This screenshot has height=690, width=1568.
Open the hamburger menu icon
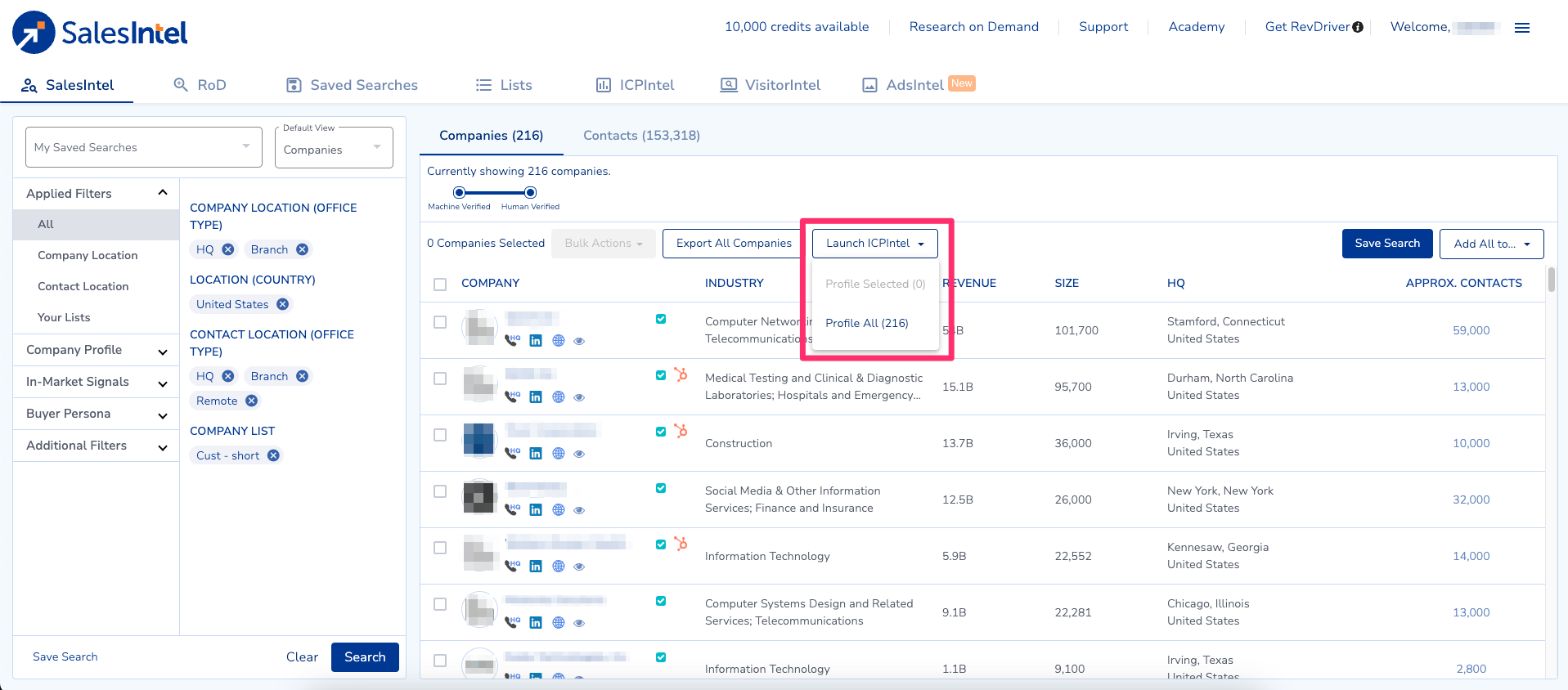[1522, 28]
